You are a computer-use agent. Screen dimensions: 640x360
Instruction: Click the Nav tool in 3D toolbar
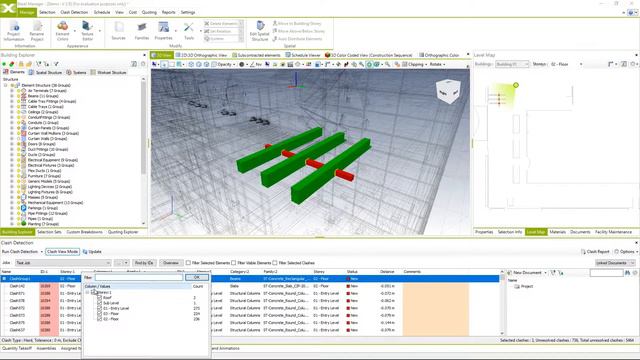click(256, 64)
